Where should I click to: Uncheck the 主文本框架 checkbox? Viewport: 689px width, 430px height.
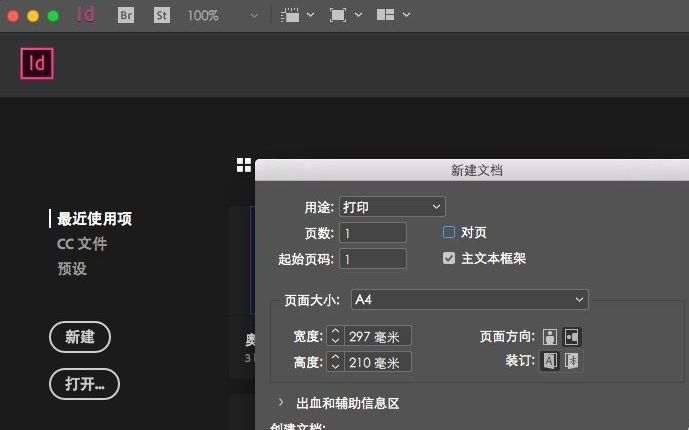tap(449, 258)
